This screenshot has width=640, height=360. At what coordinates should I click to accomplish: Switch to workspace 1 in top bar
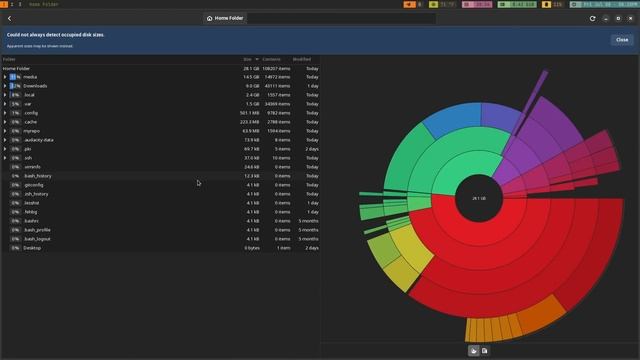tap(4, 4)
